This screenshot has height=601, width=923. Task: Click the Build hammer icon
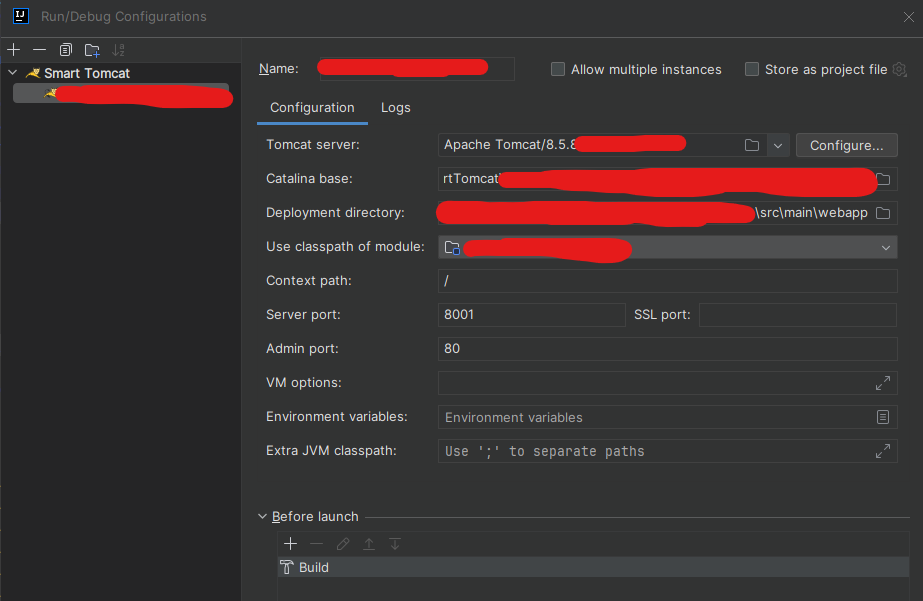pos(287,567)
